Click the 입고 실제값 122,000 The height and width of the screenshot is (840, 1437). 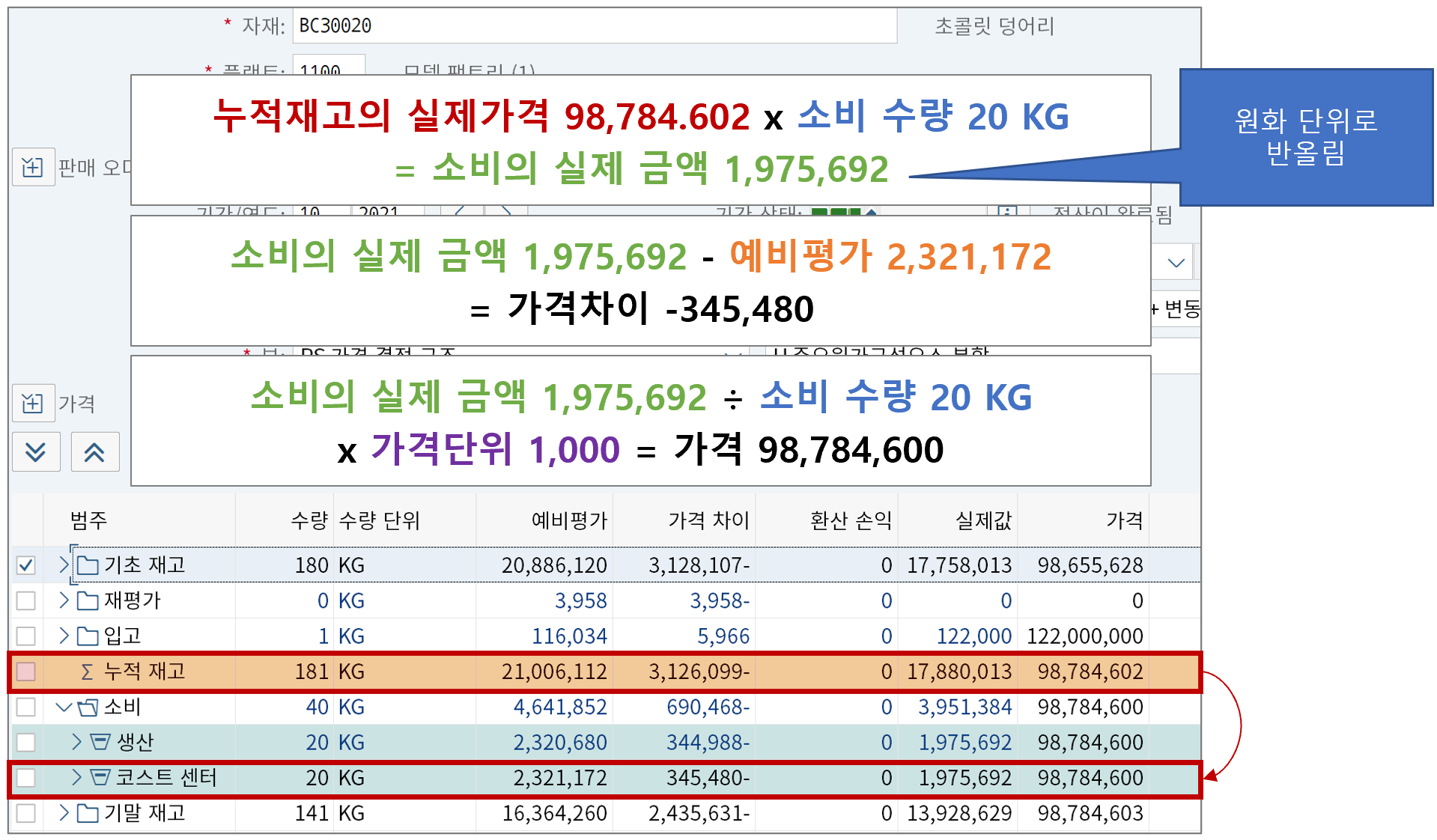(x=974, y=636)
